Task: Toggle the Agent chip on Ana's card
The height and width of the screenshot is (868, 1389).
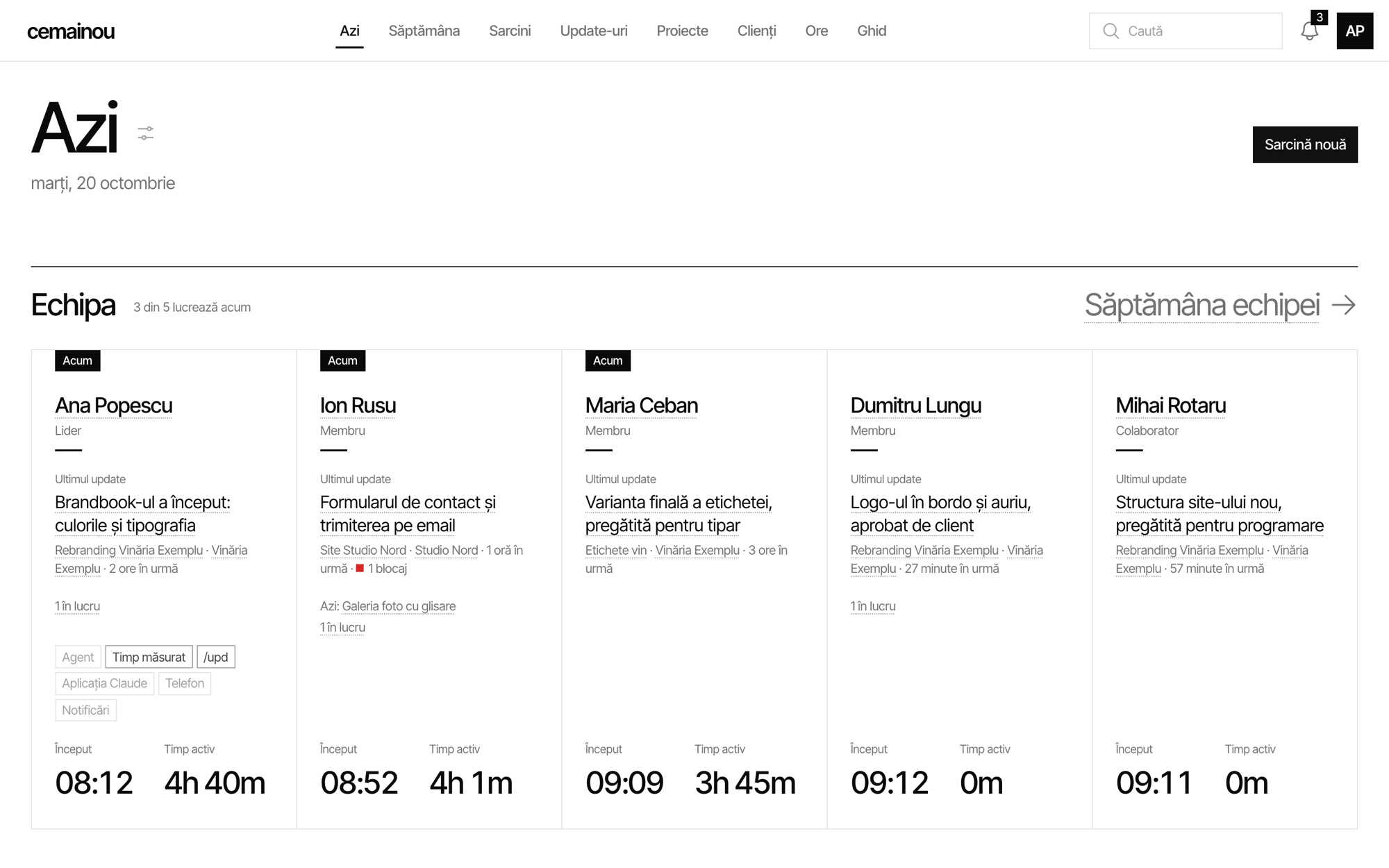Action: point(78,657)
